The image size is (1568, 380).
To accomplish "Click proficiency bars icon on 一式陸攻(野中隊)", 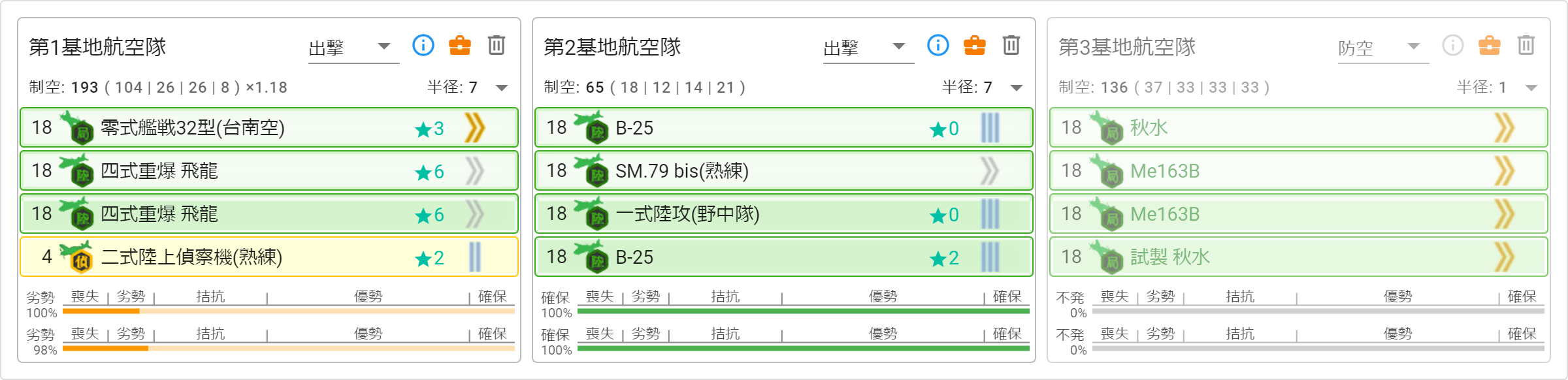I will pos(990,214).
